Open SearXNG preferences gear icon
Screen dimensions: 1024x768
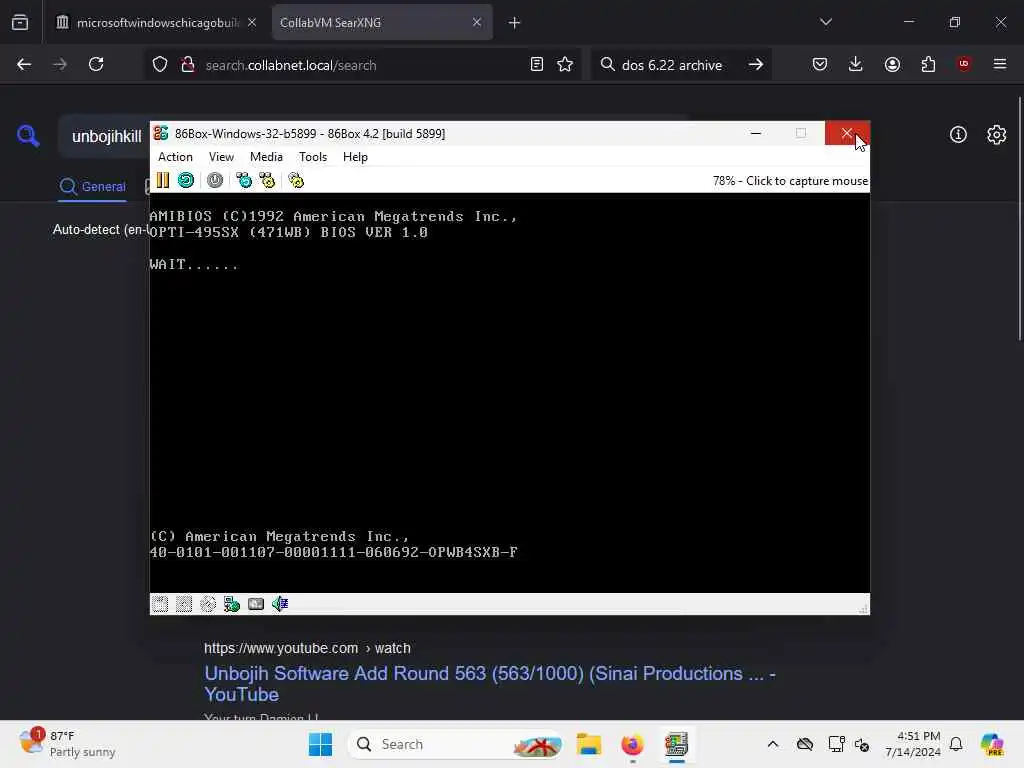click(x=997, y=135)
